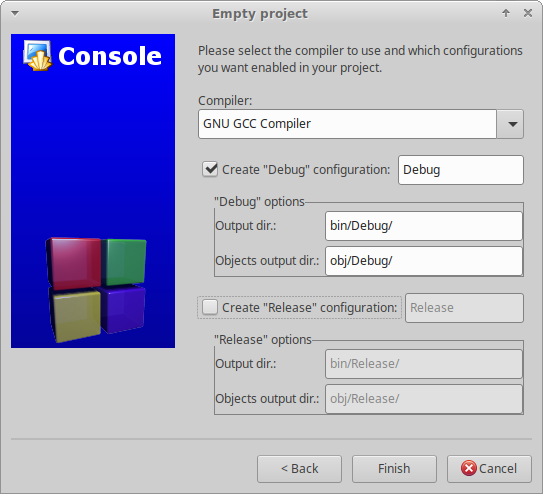The width and height of the screenshot is (543, 494).
Task: Click the obj/Release/ objects output field
Action: pos(424,399)
